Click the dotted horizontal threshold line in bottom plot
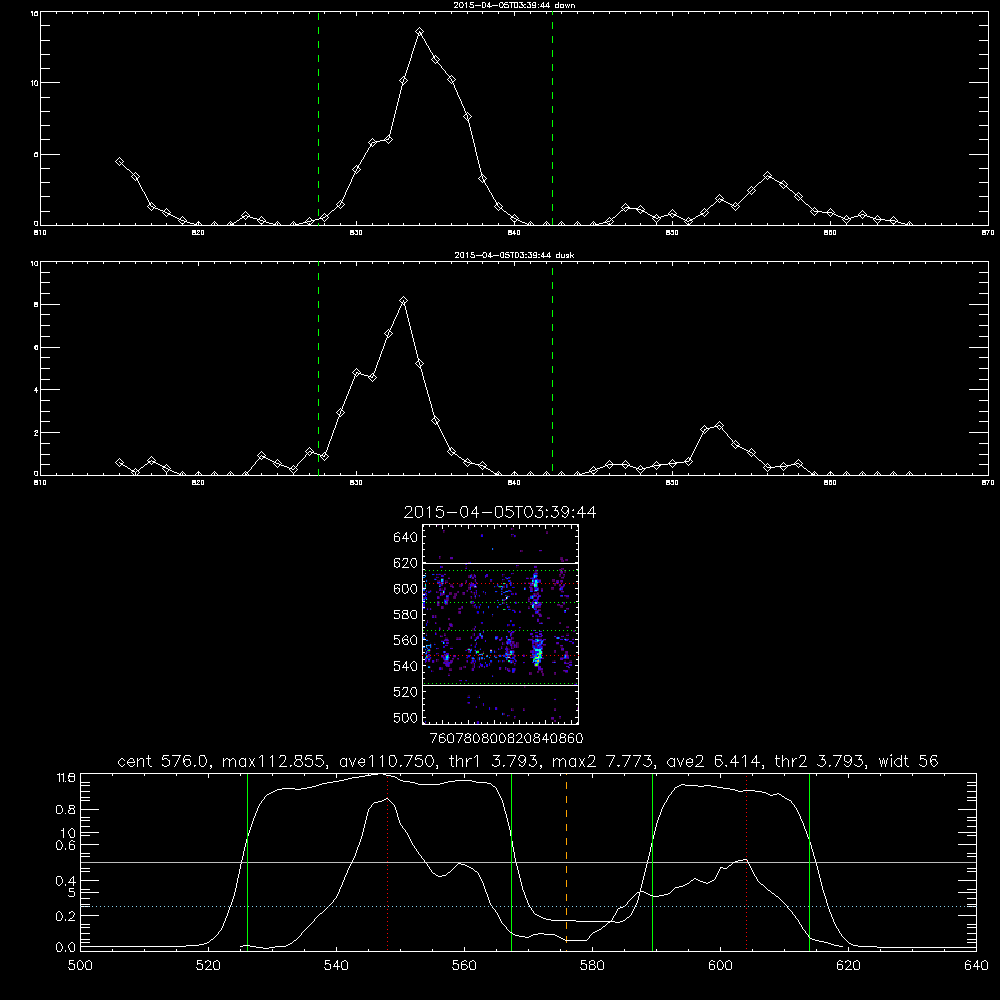Screen dimensions: 1000x1000 pos(528,906)
